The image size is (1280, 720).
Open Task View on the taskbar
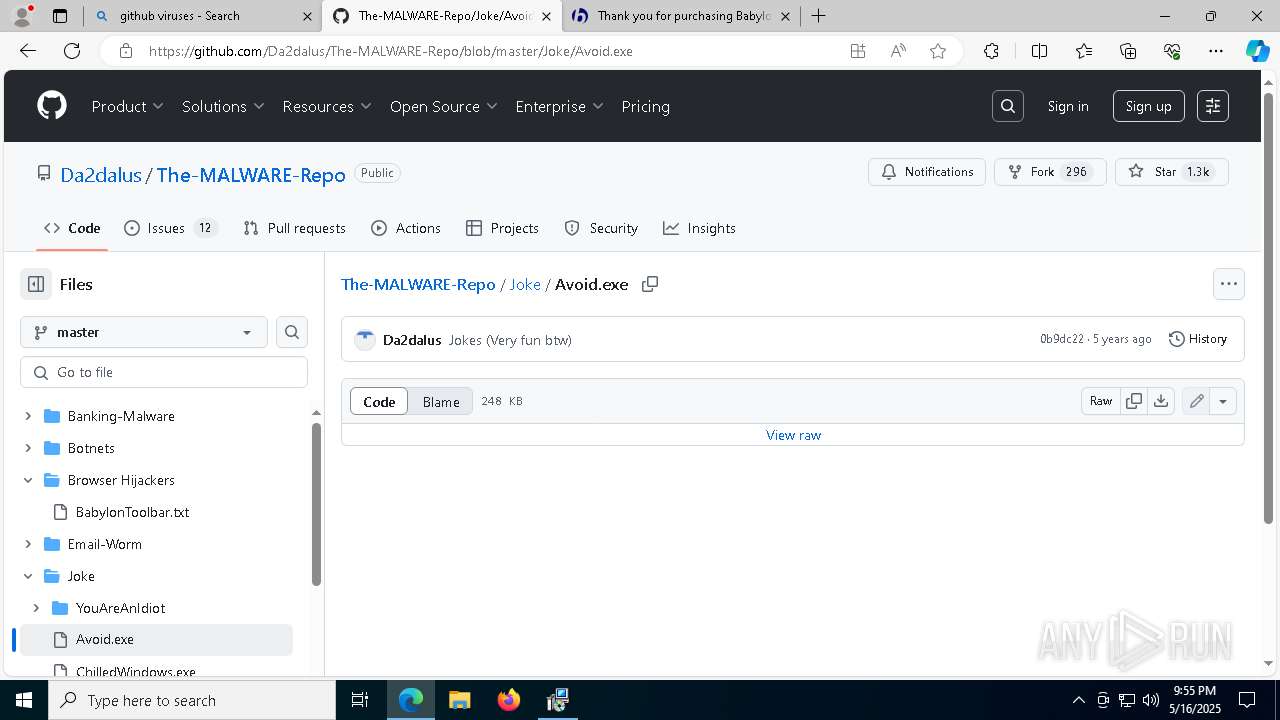[360, 700]
